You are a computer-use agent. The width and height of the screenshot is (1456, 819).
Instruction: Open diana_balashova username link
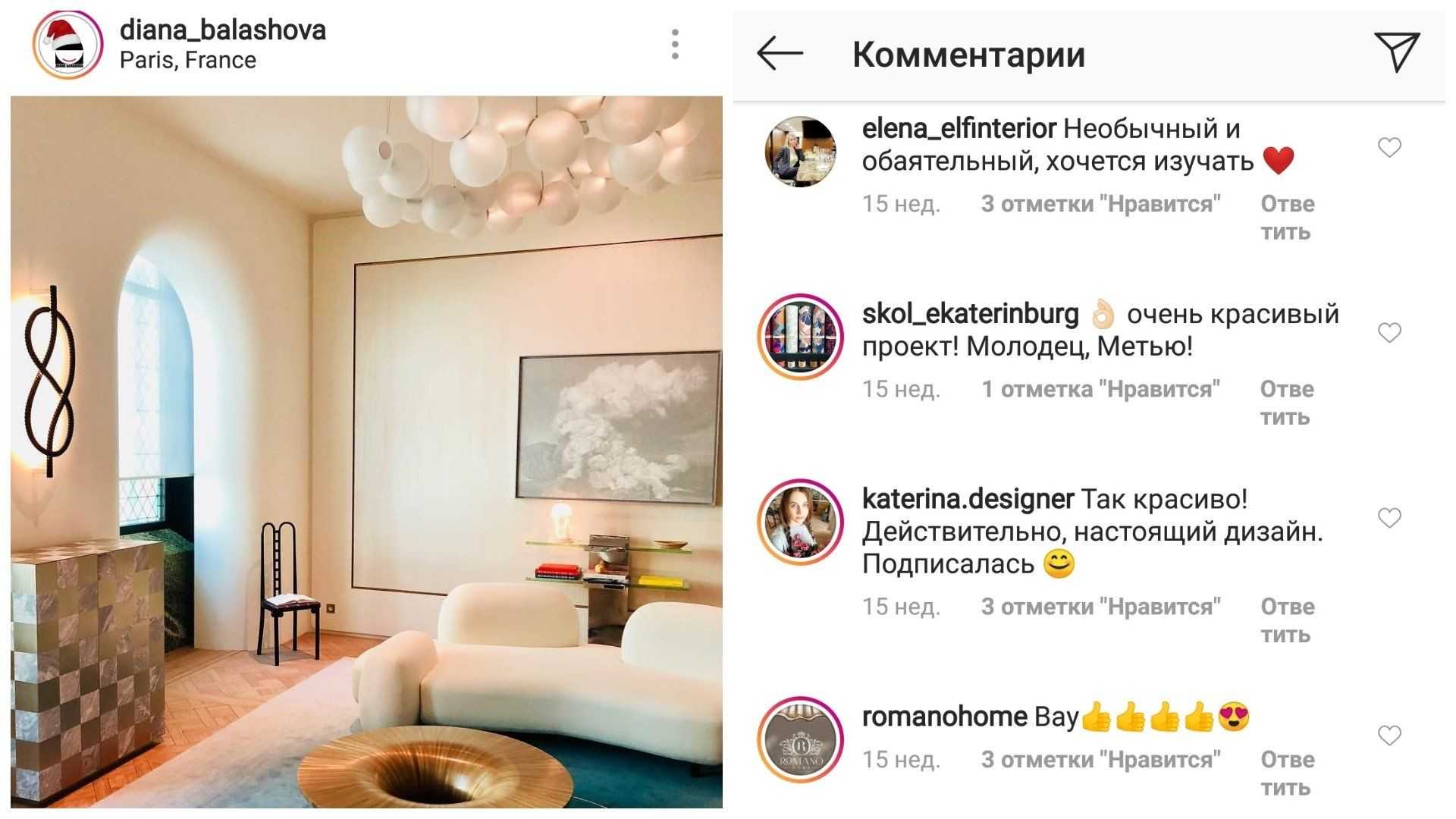click(x=223, y=30)
